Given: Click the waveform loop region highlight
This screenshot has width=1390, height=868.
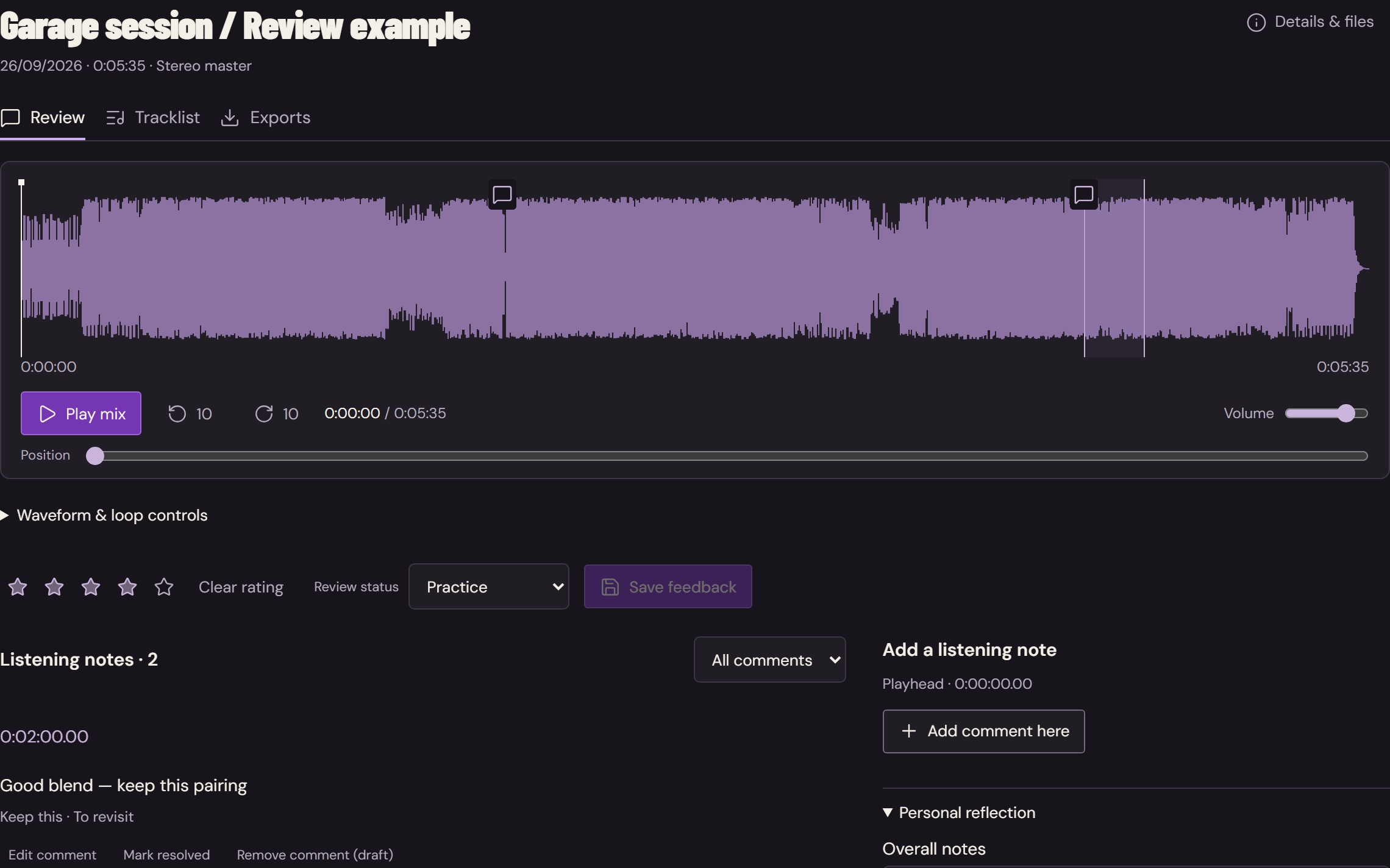Looking at the screenshot, I should pyautogui.click(x=1114, y=268).
